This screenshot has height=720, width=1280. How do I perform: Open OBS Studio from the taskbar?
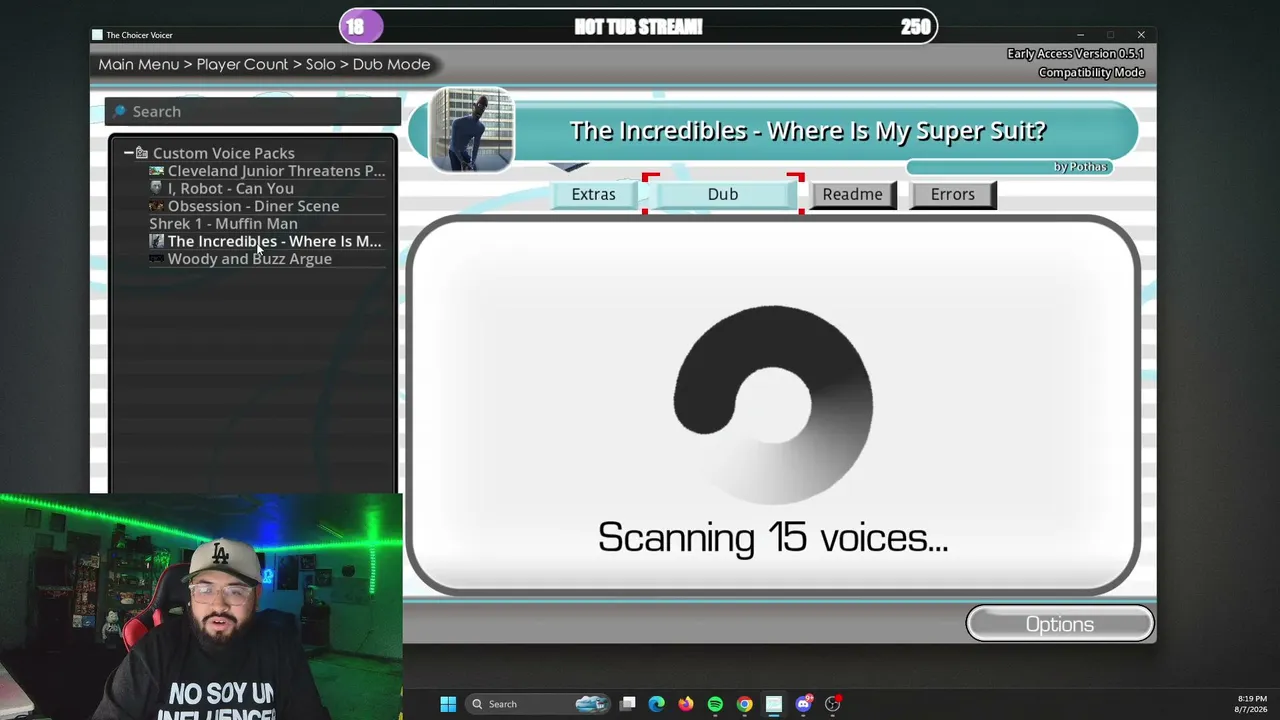pyautogui.click(x=832, y=704)
